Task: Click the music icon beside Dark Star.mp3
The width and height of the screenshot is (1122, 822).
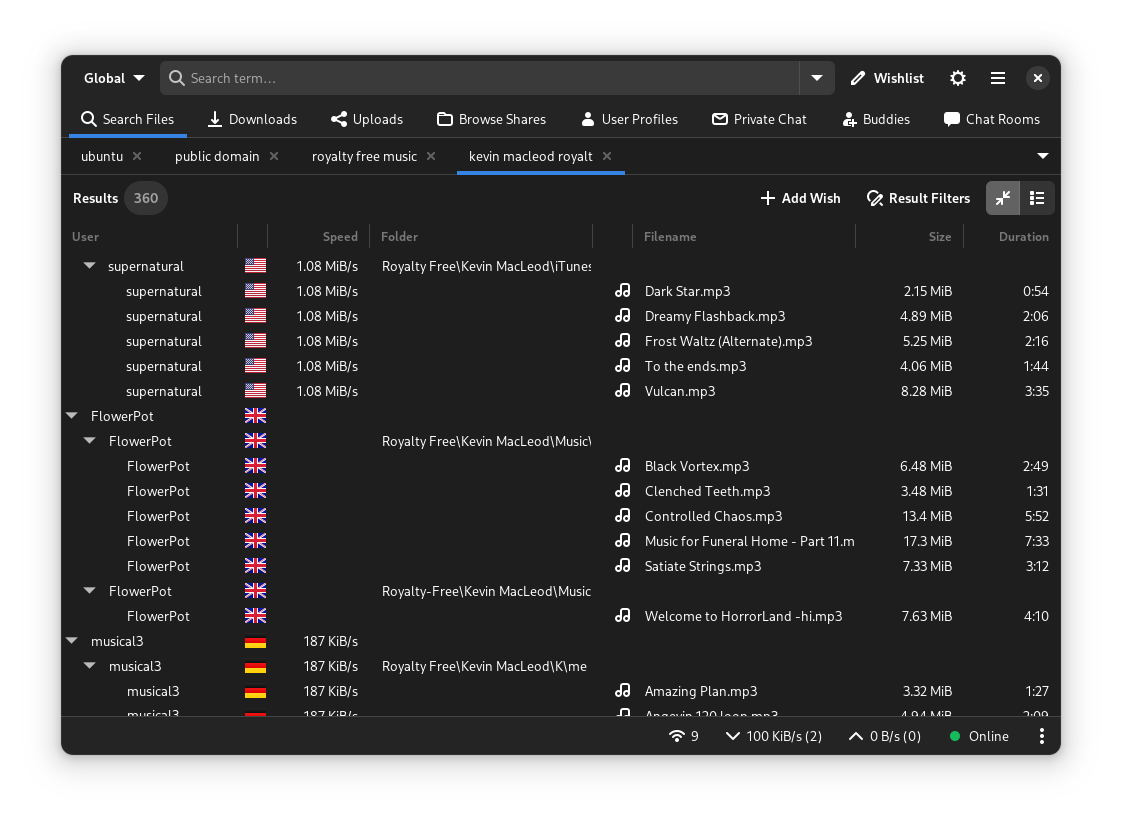Action: (x=623, y=291)
